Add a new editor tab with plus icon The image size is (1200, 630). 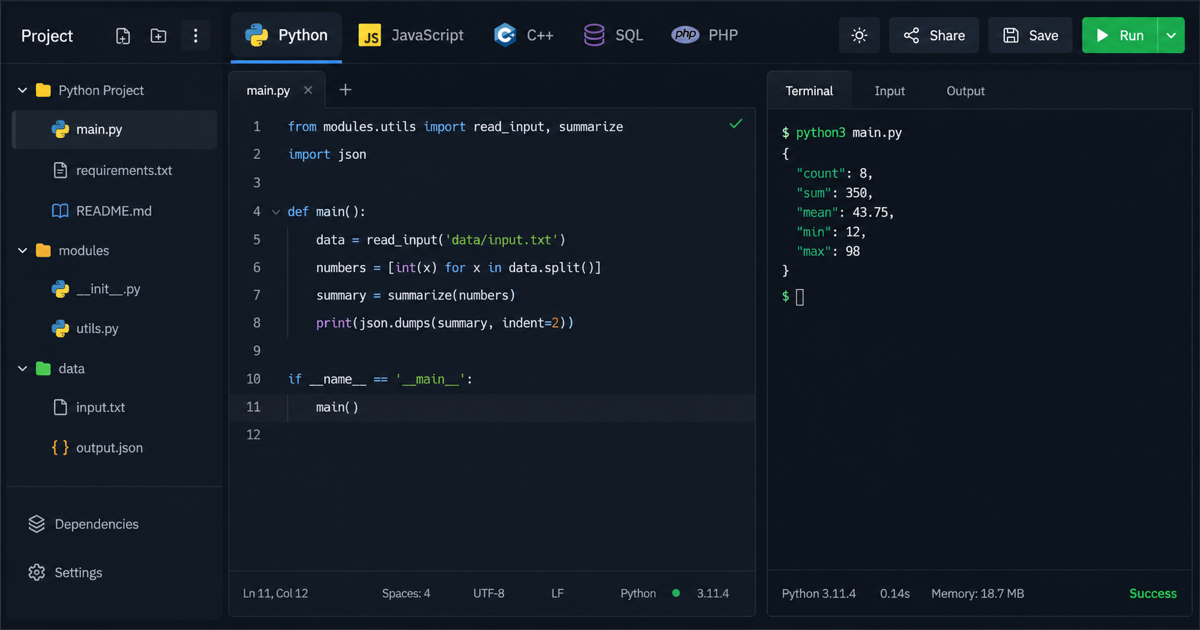[345, 90]
